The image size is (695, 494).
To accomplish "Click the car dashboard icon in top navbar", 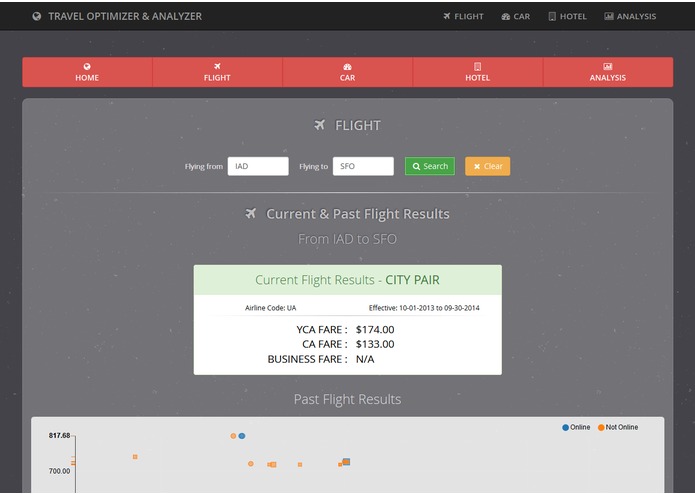I will 506,16.
